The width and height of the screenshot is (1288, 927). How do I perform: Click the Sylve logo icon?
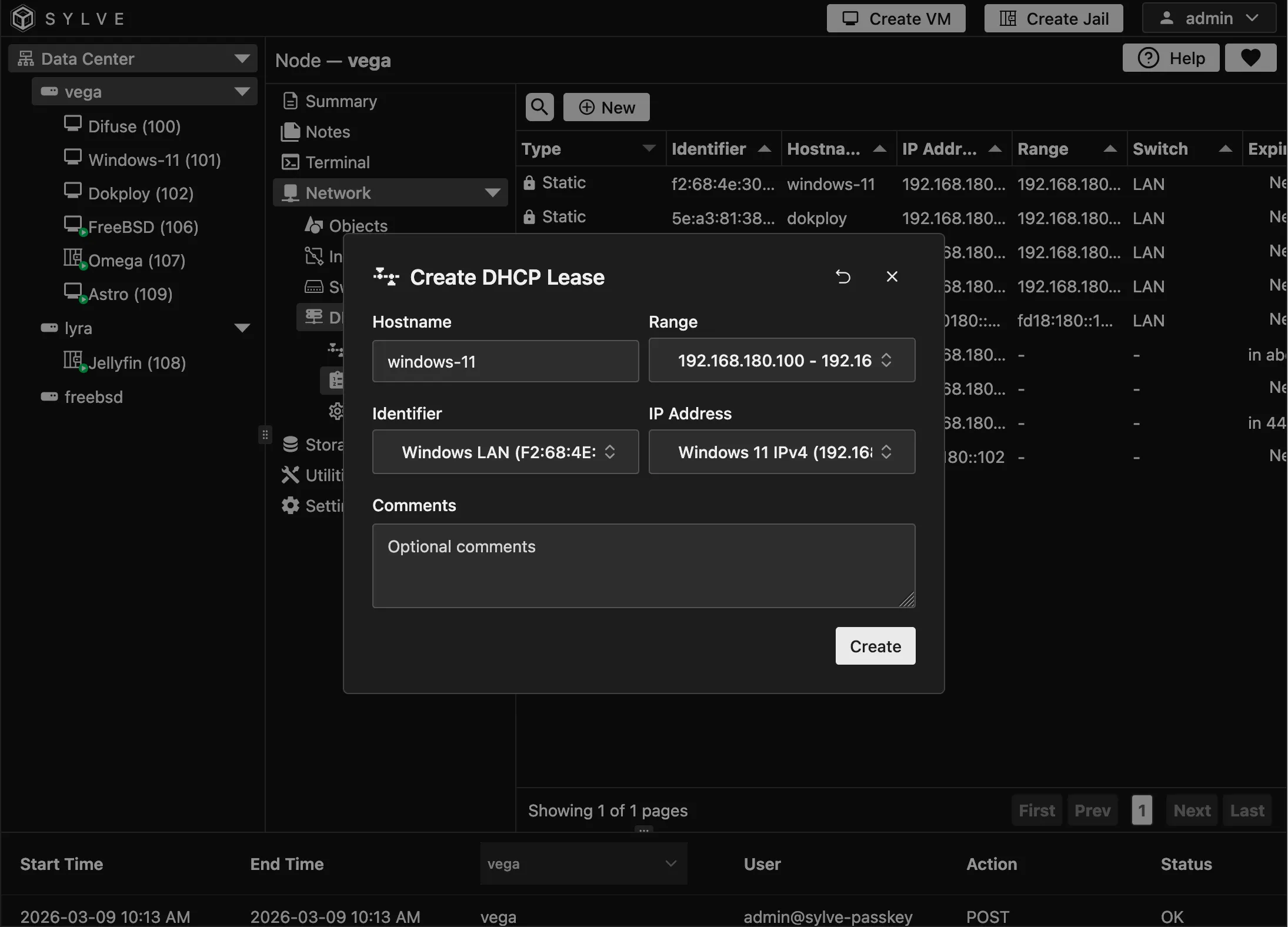pyautogui.click(x=22, y=18)
